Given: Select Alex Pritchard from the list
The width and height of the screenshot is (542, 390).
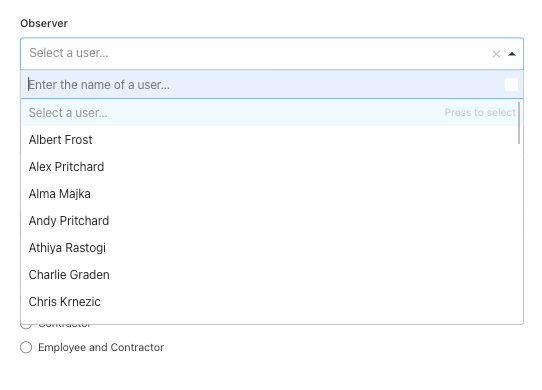Looking at the screenshot, I should tap(270, 167).
